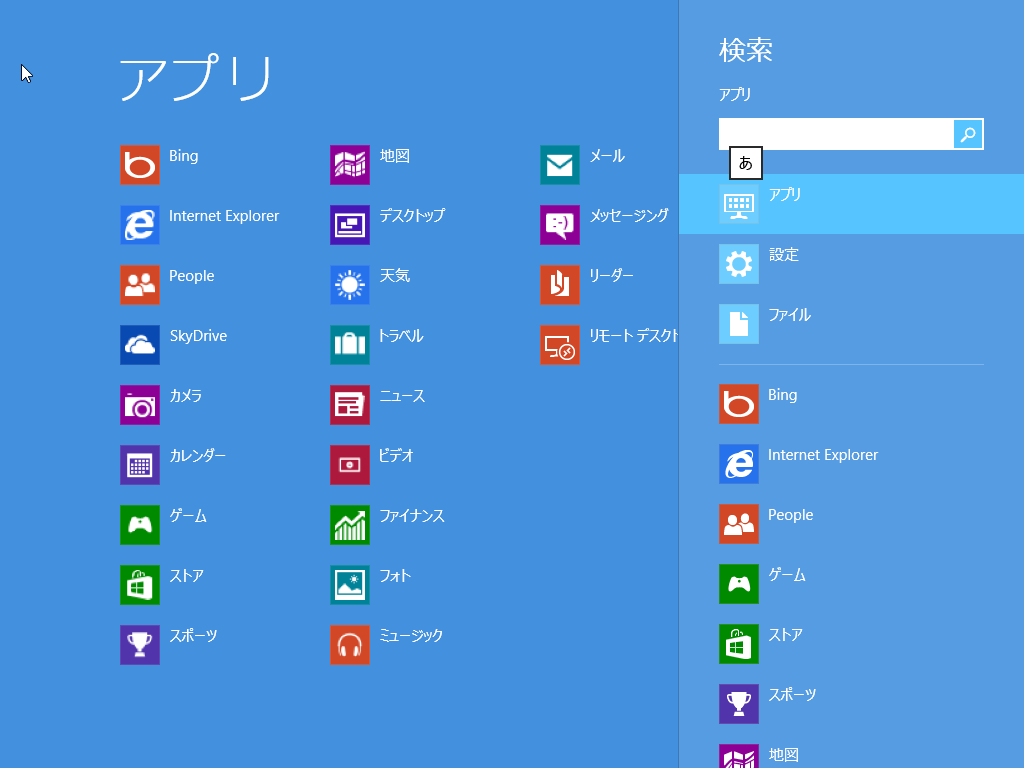This screenshot has height=768, width=1024.
Task: Open the メール app tile
Action: 585,165
